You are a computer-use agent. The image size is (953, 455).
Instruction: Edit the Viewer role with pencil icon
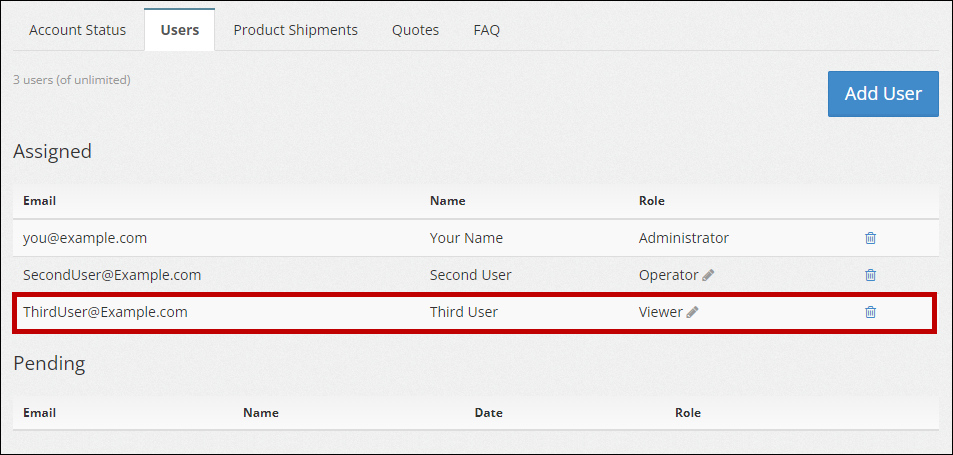click(x=692, y=312)
